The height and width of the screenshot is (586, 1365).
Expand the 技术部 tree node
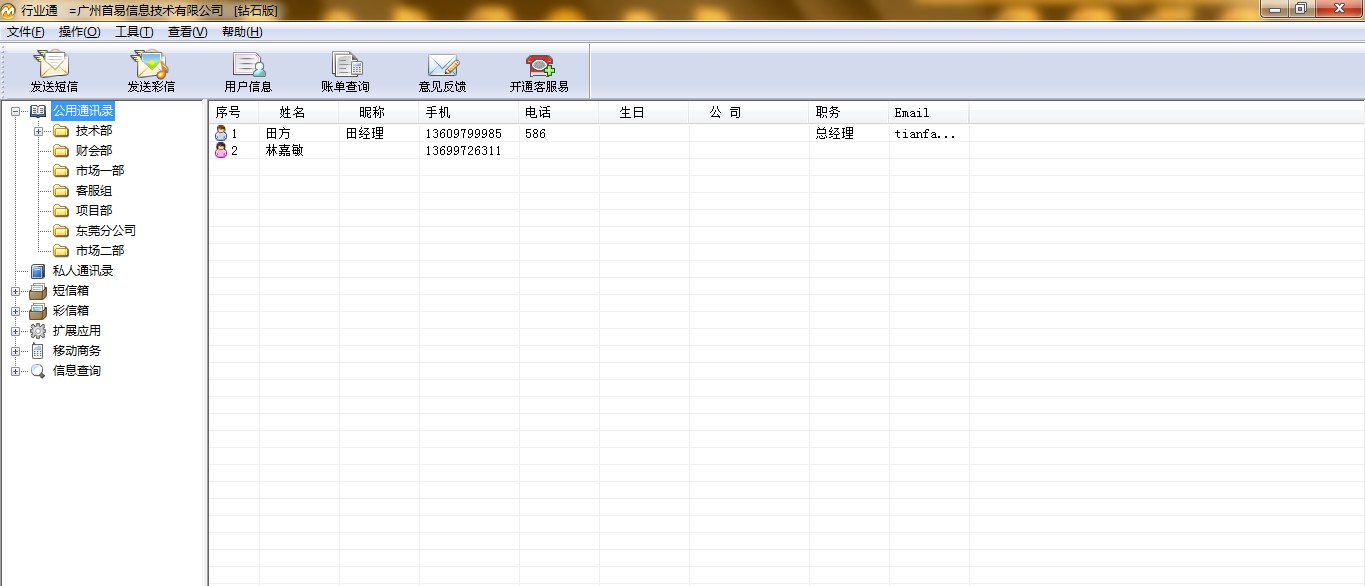(x=39, y=131)
